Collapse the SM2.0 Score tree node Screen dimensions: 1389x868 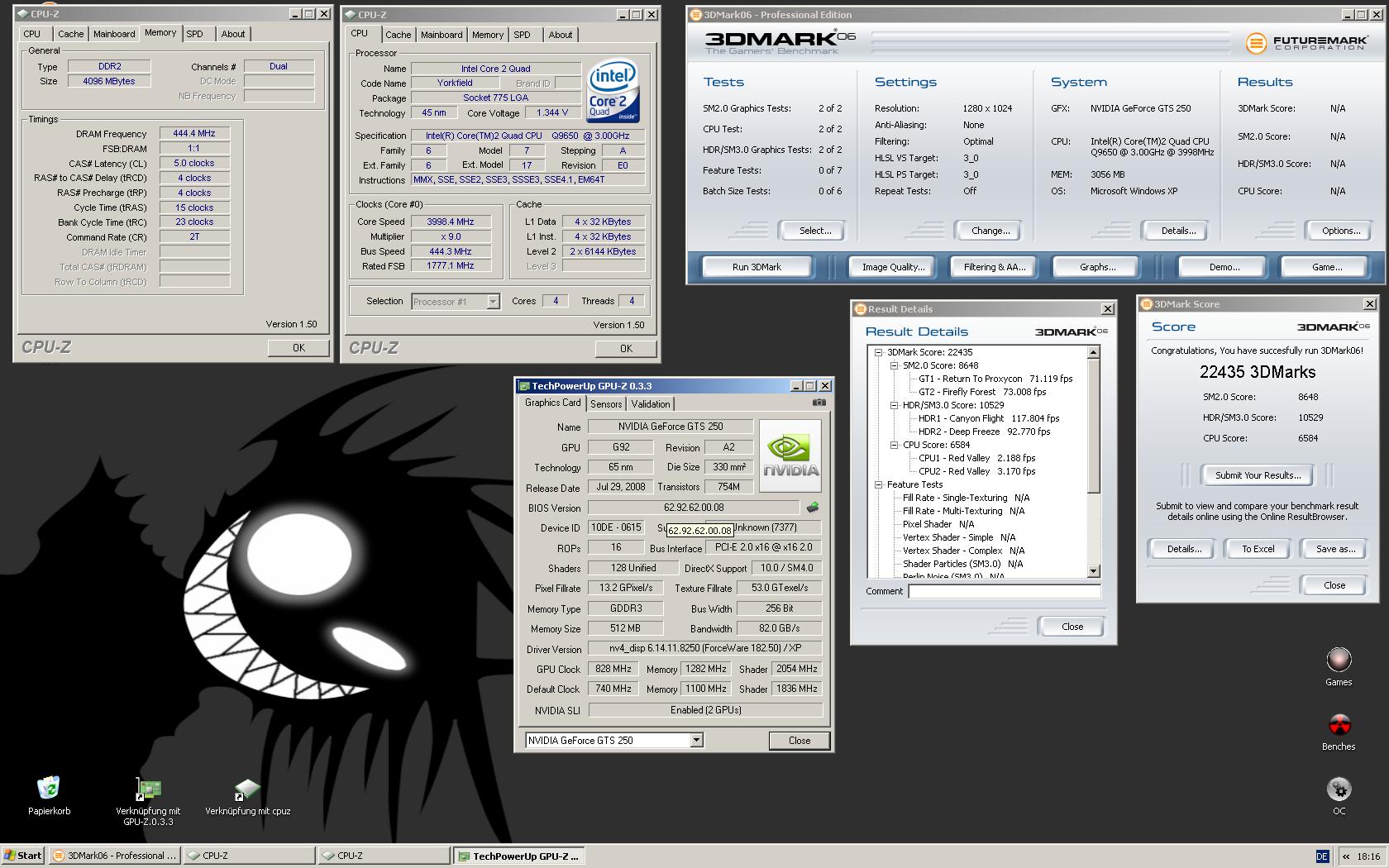click(894, 365)
